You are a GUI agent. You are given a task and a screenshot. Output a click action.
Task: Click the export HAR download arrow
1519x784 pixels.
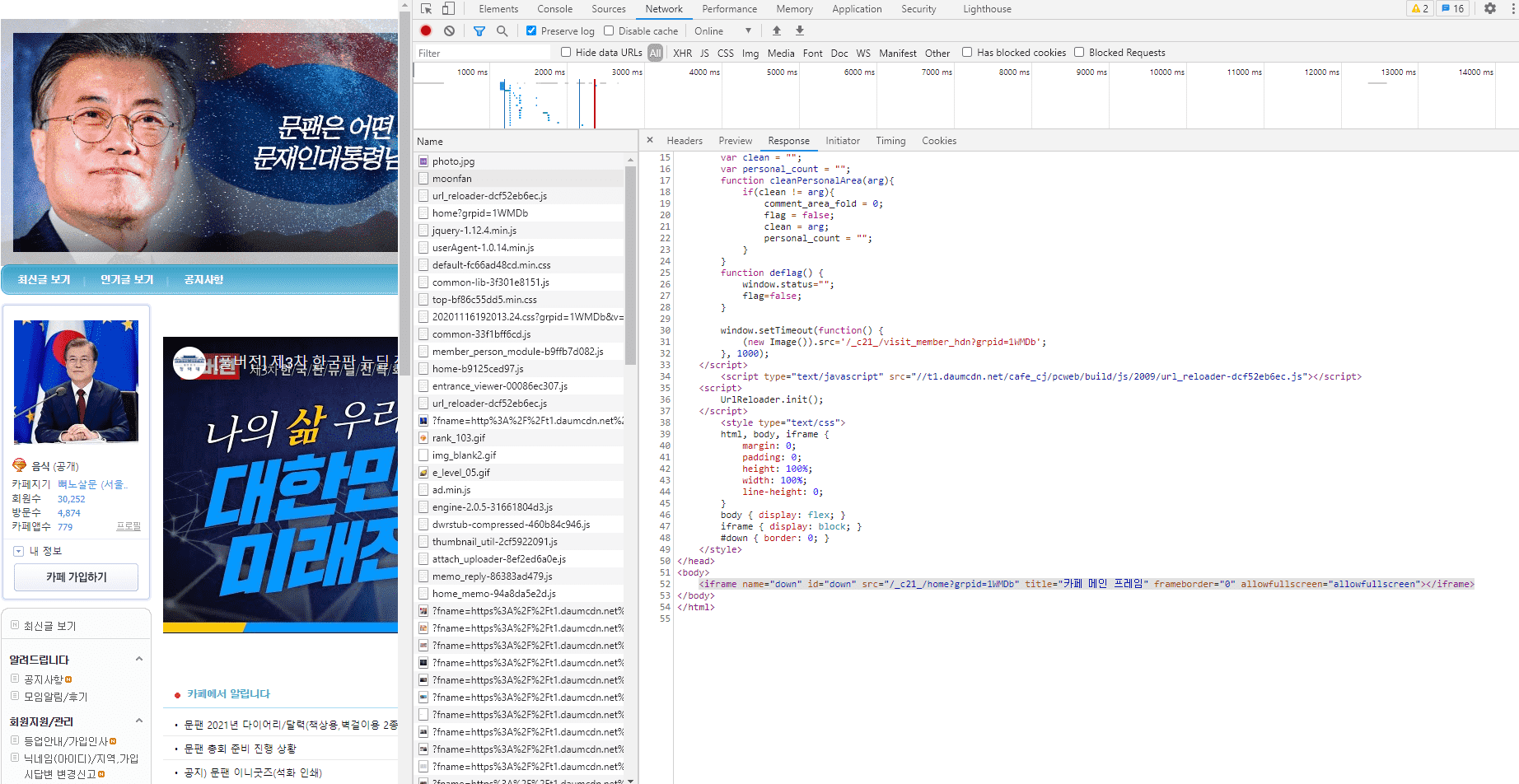[x=799, y=31]
